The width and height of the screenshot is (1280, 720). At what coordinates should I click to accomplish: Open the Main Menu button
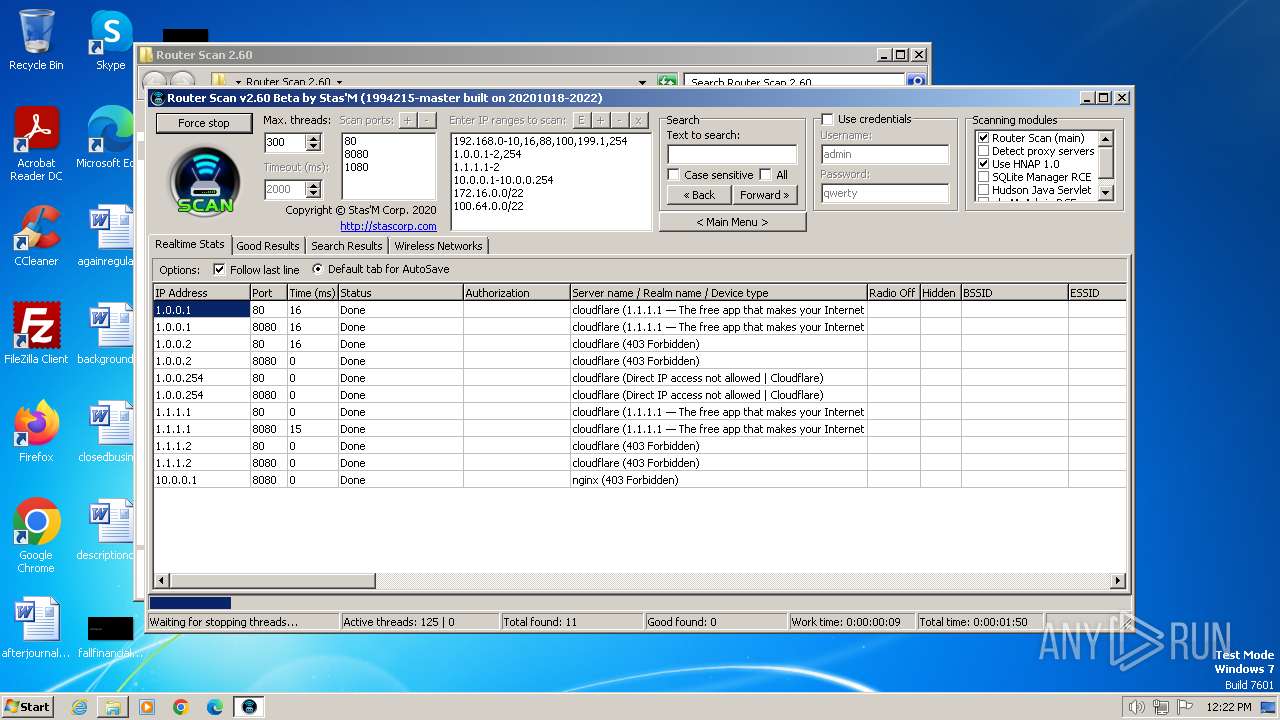click(733, 222)
